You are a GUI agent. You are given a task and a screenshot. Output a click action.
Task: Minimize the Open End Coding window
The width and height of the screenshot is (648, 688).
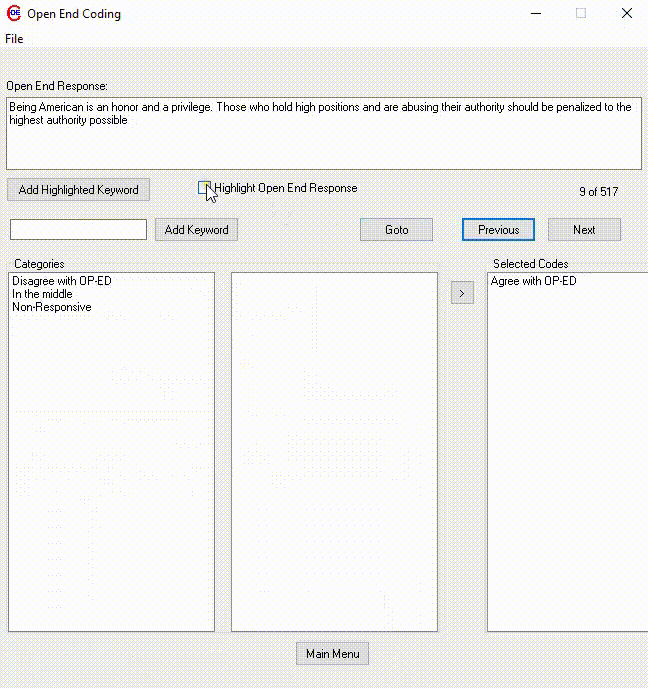(x=536, y=14)
